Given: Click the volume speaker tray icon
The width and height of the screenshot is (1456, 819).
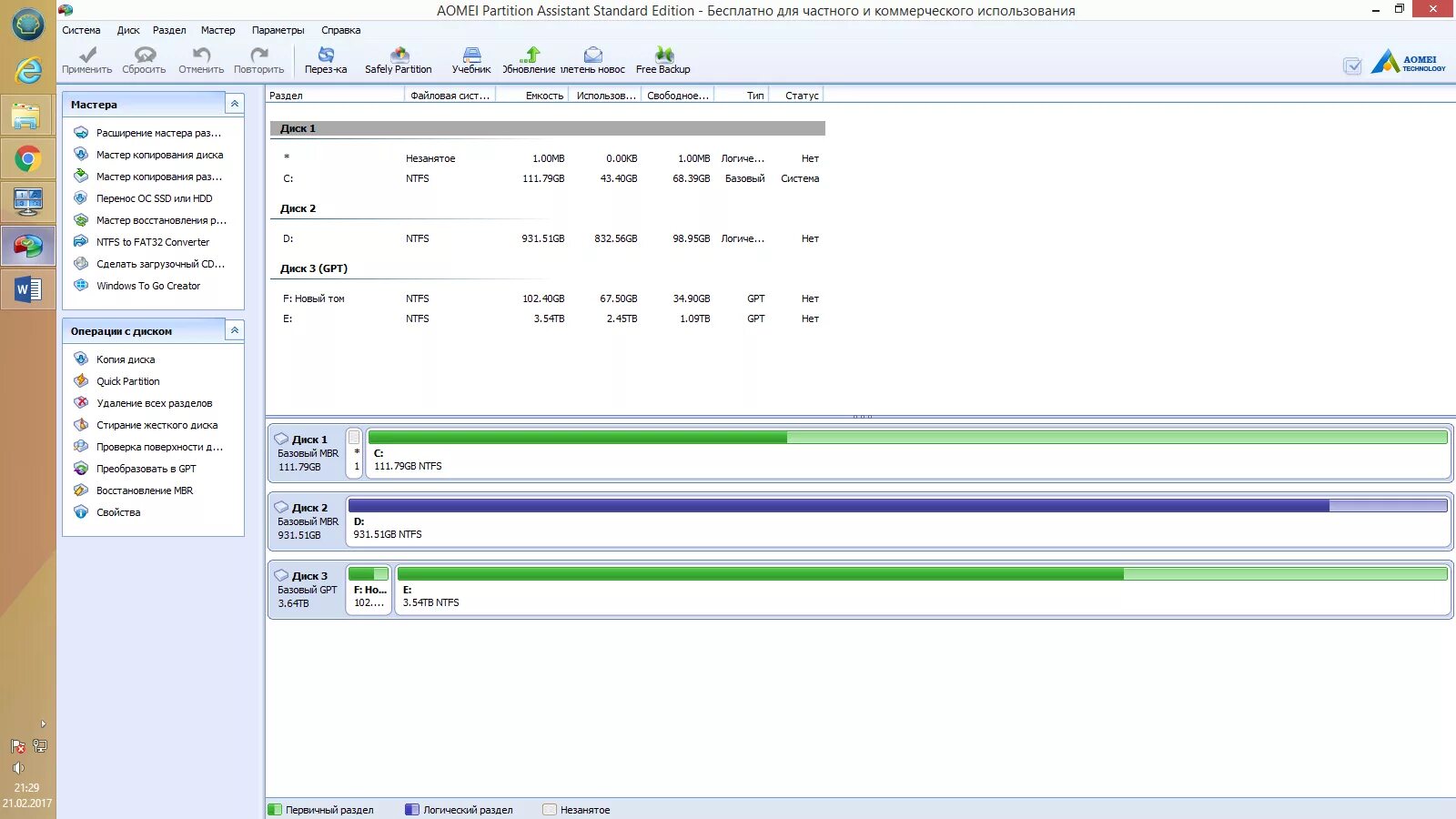Looking at the screenshot, I should click(x=17, y=768).
